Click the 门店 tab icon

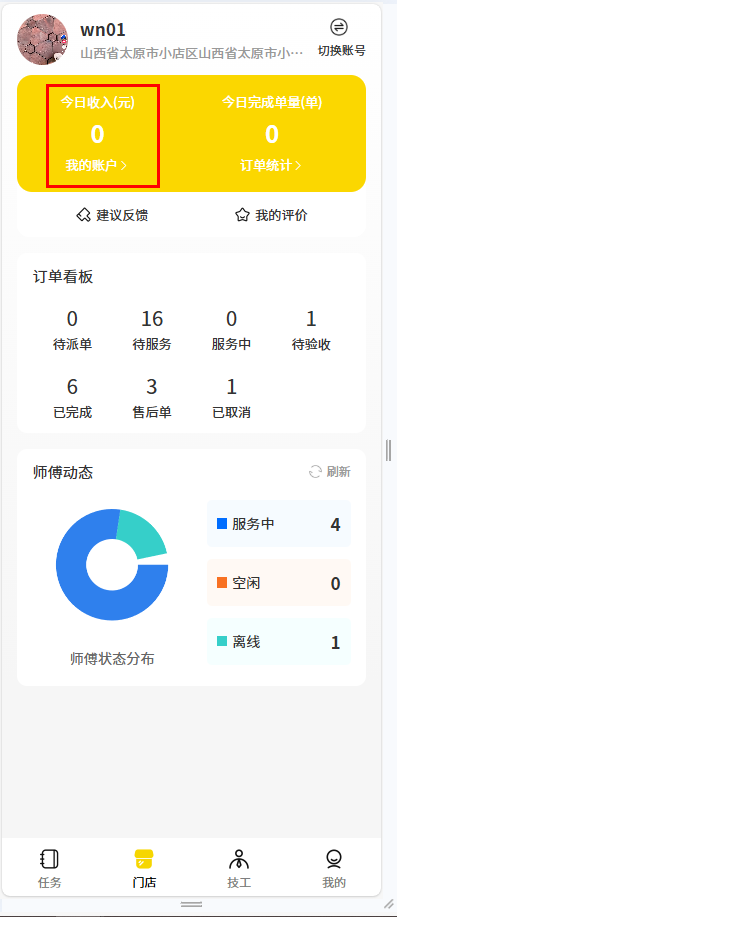[144, 859]
